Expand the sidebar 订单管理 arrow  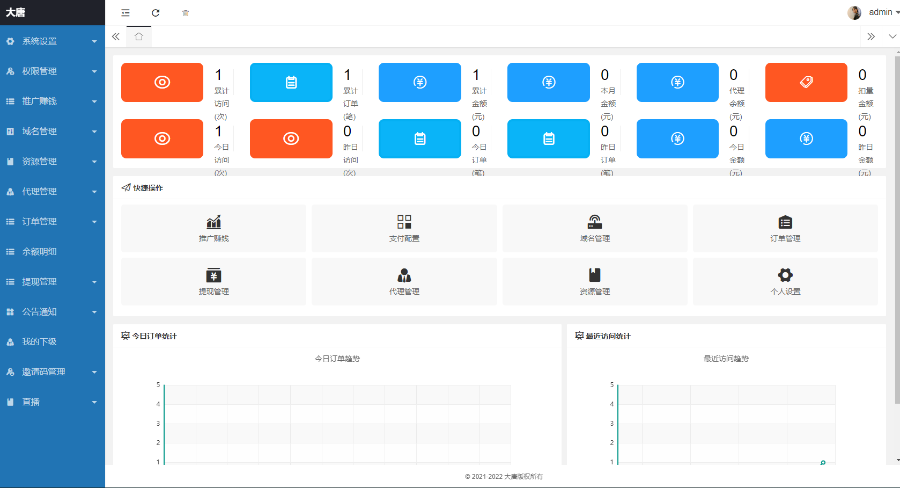94,222
